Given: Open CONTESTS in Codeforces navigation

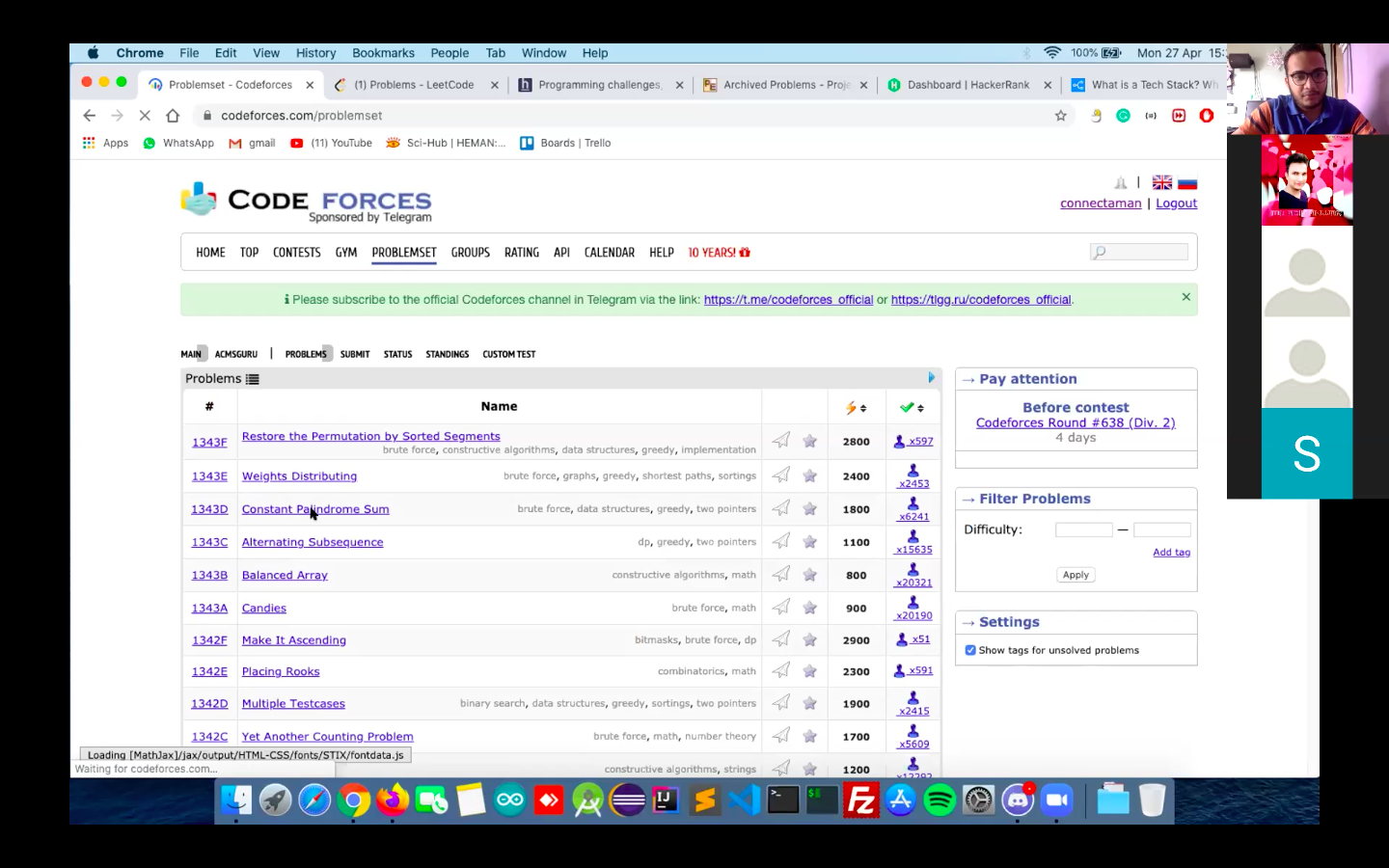Looking at the screenshot, I should [297, 253].
